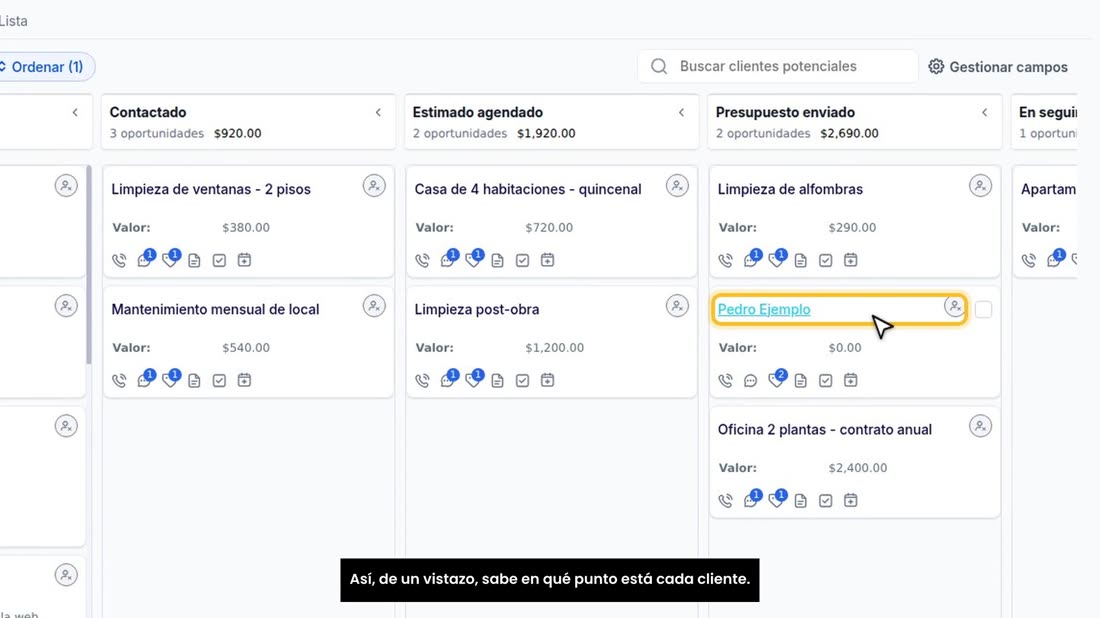This screenshot has height=618, width=1100.
Task: Call contact on Limpieza de alfombras card
Action: [725, 260]
